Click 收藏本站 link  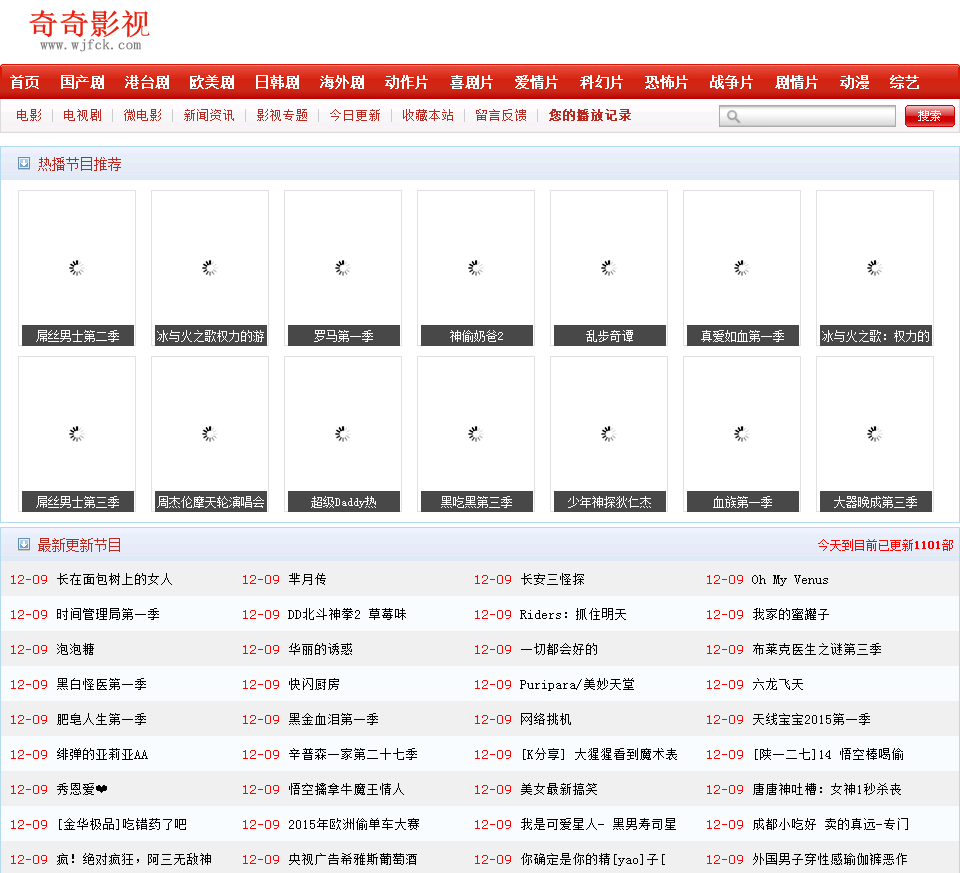pyautogui.click(x=427, y=115)
